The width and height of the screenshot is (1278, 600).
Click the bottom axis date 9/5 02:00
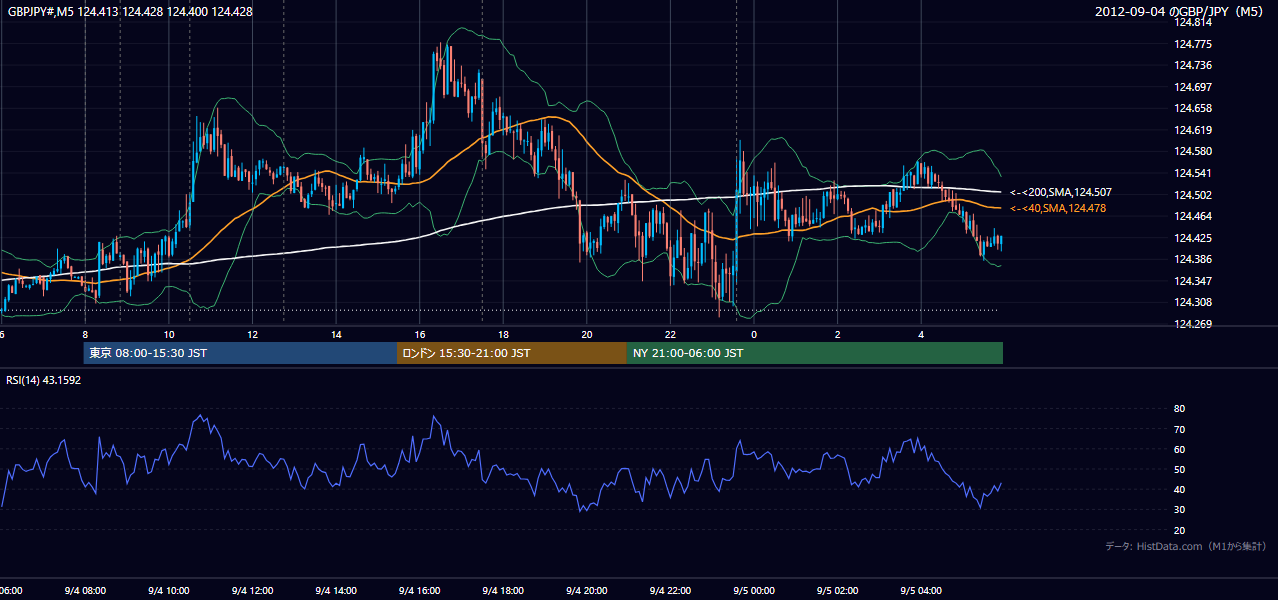coord(837,591)
